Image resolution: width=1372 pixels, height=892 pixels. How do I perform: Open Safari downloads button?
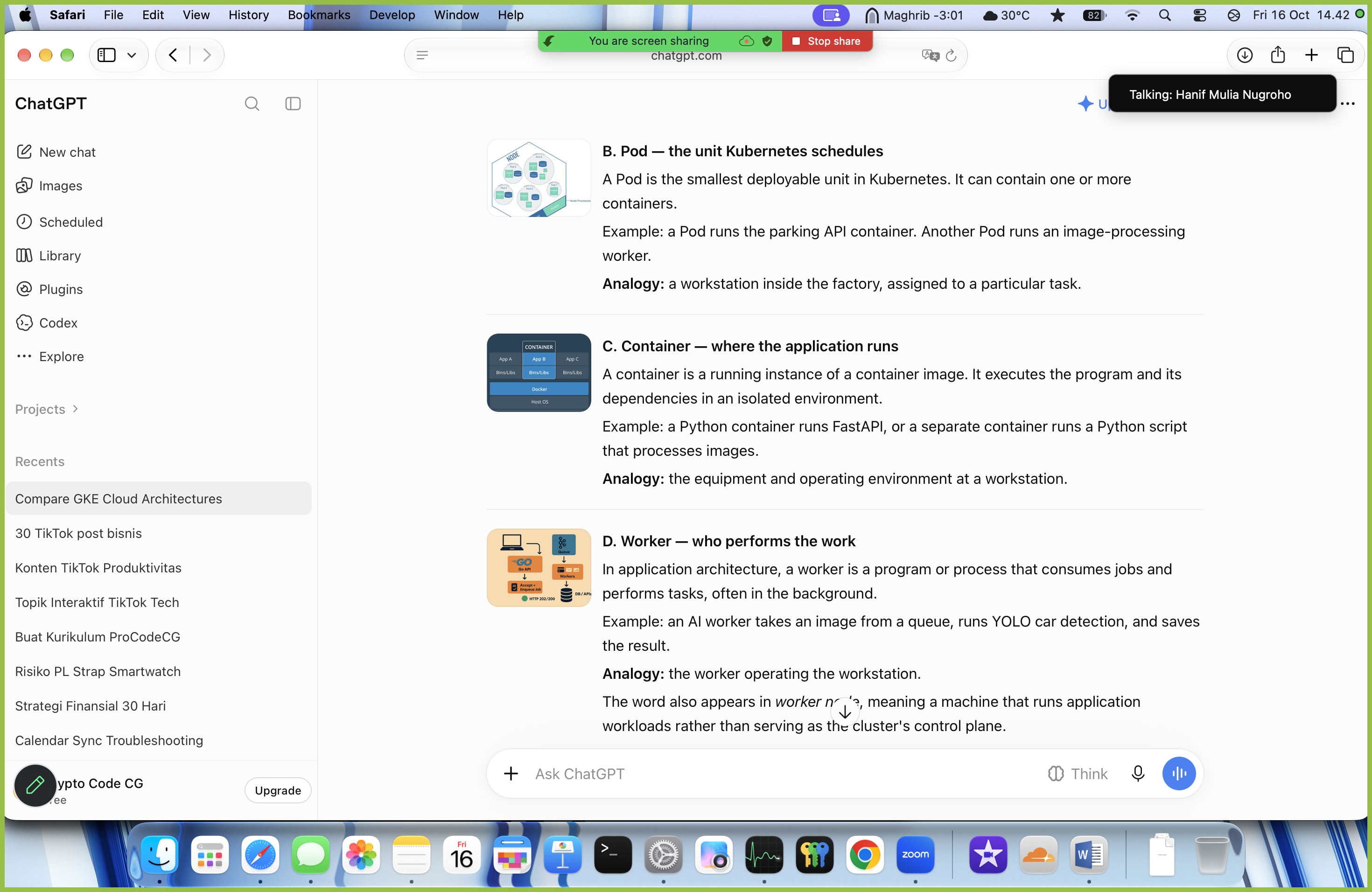[1245, 56]
